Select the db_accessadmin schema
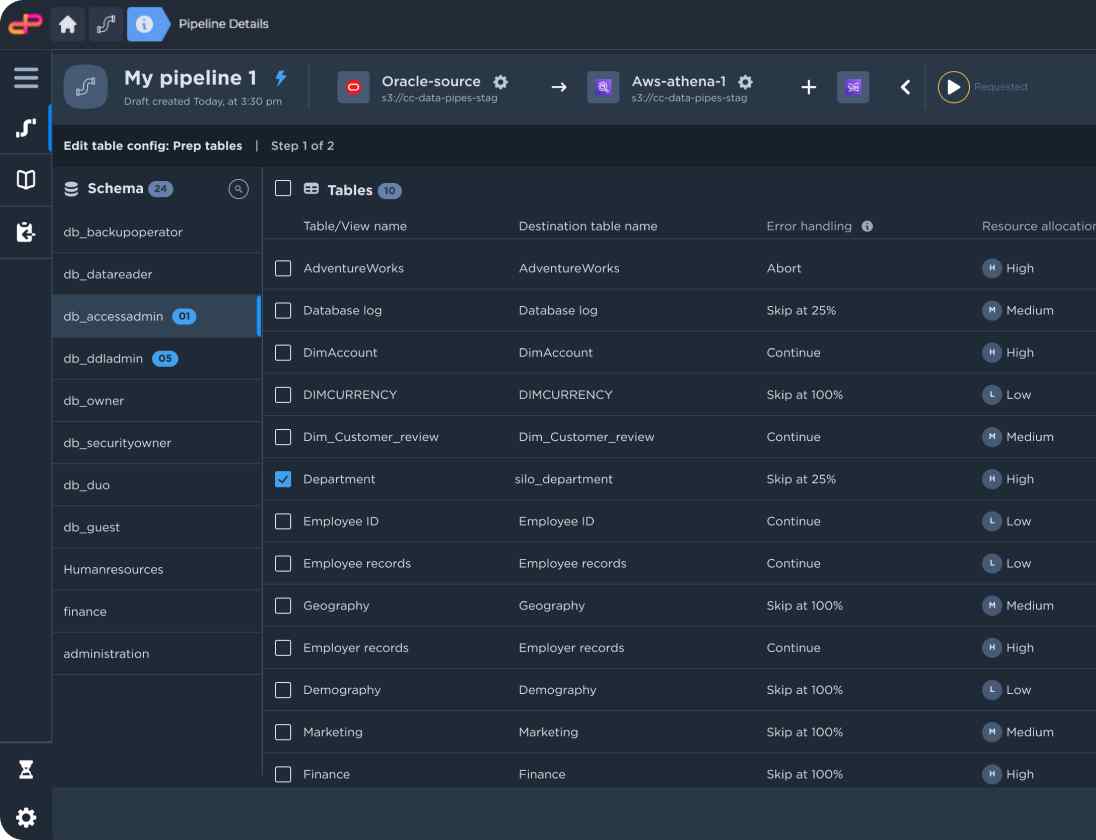 pyautogui.click(x=156, y=316)
